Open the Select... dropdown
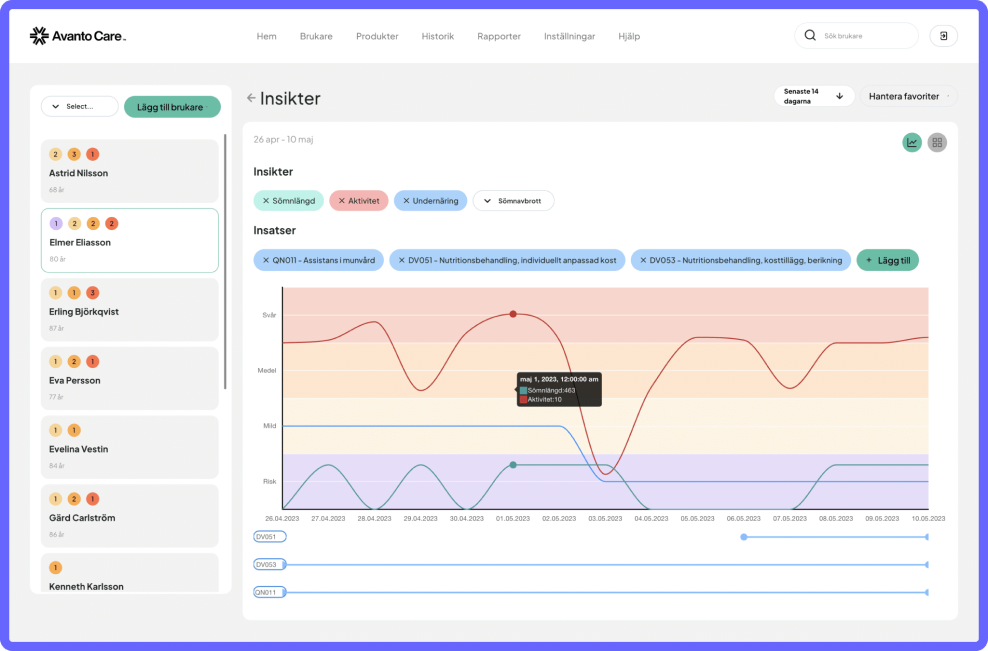988x651 pixels. coord(79,107)
